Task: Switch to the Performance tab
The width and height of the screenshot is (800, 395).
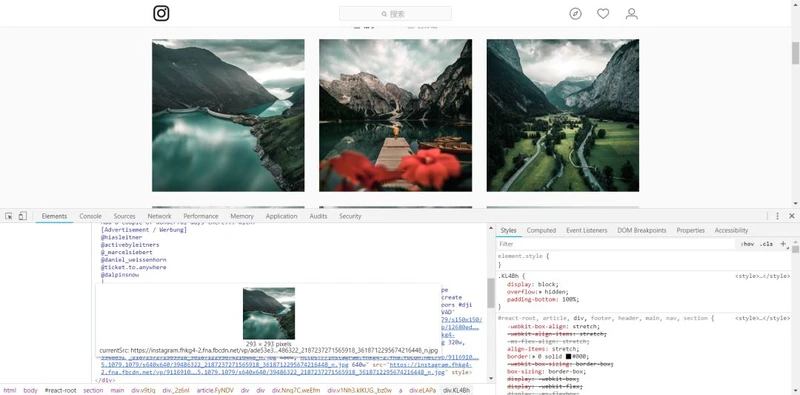Action: (201, 216)
